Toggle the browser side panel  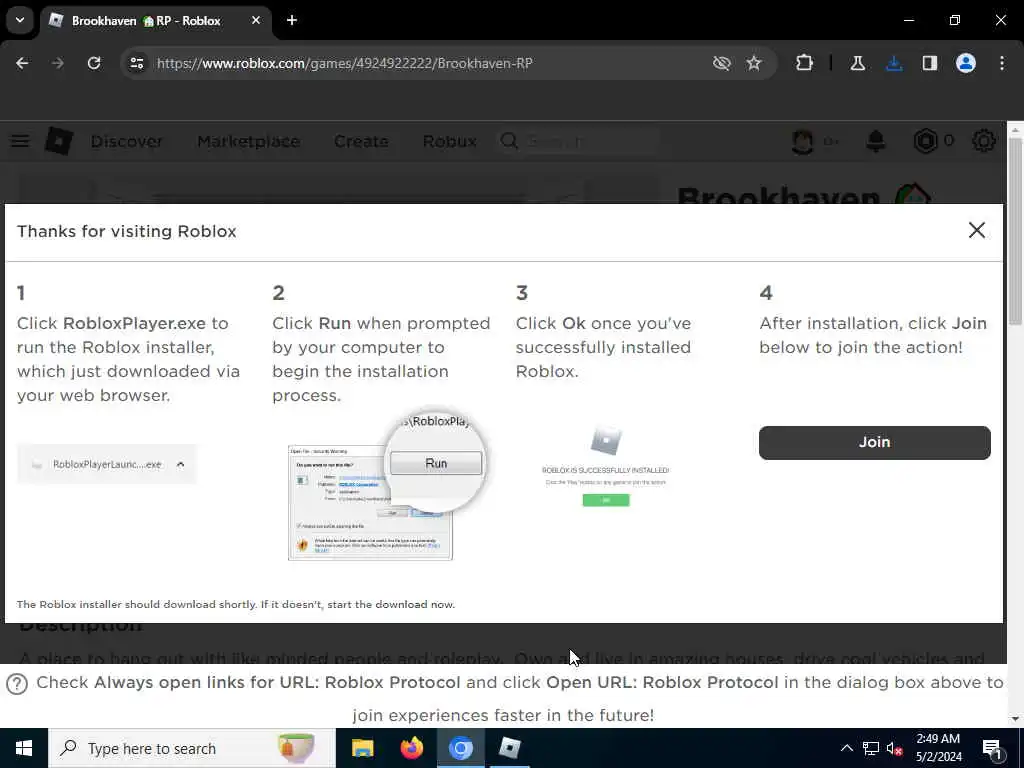click(x=929, y=63)
